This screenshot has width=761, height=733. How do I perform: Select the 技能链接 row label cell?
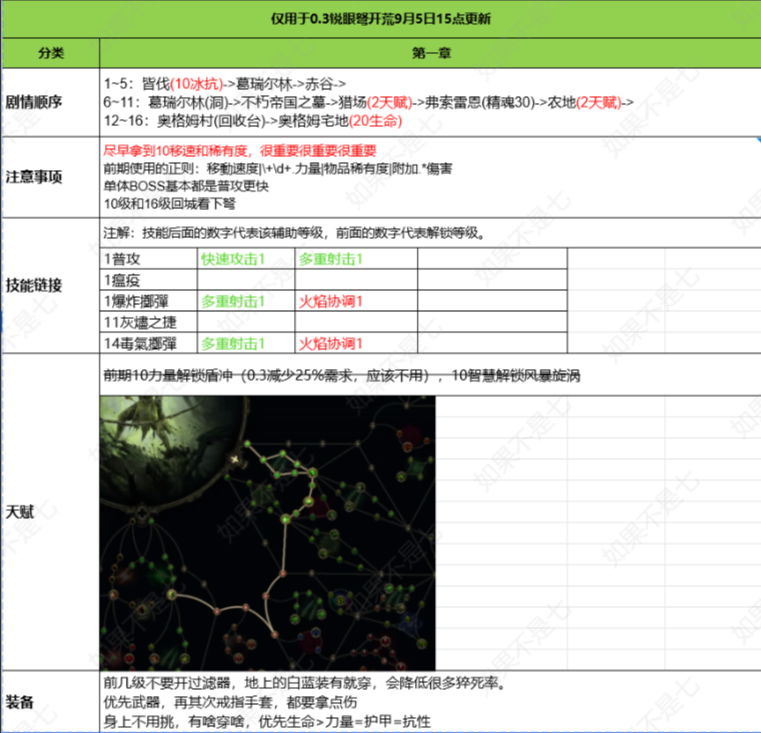[x=50, y=286]
